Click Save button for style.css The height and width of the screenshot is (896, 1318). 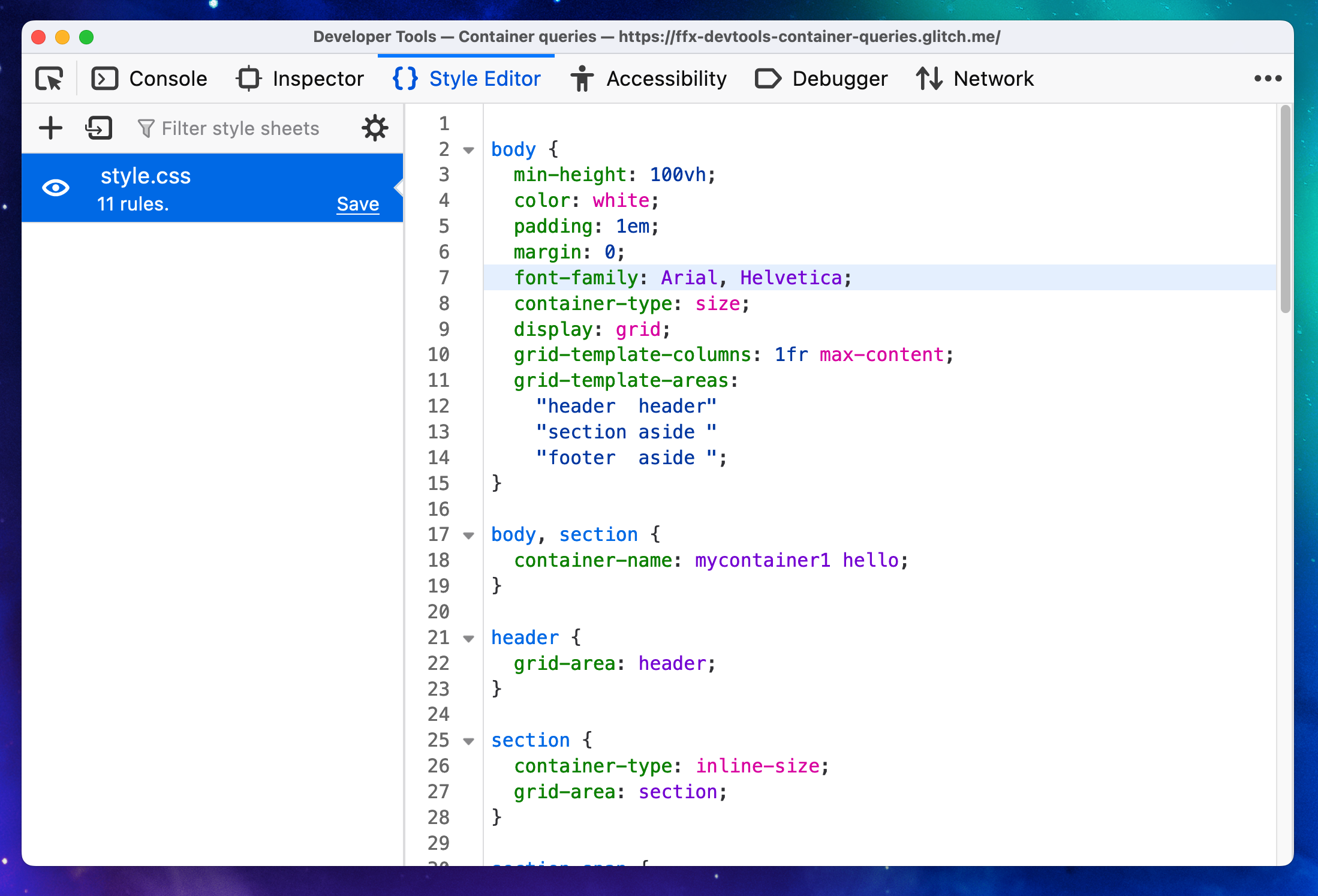(x=357, y=204)
